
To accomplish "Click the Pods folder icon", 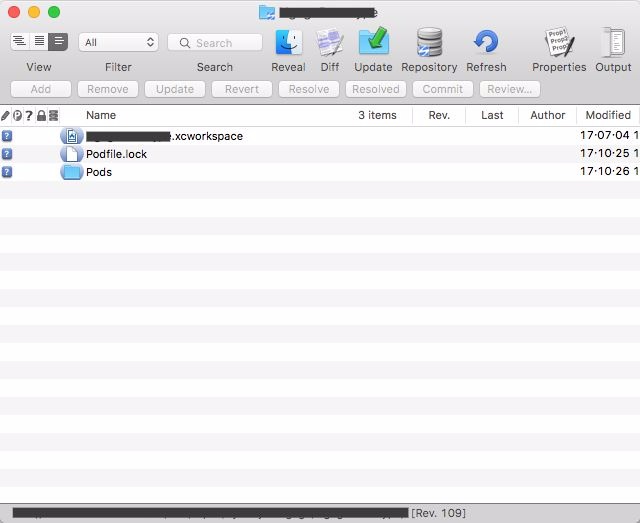I will tap(71, 172).
